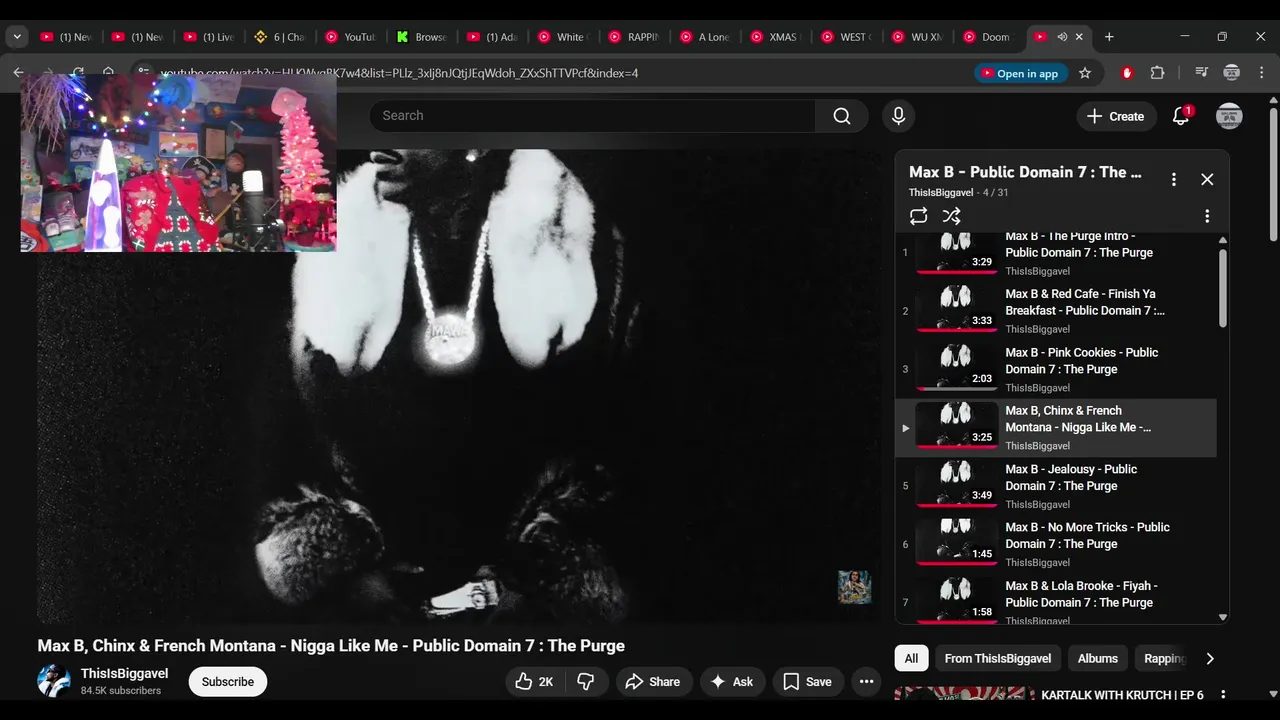
Task: Click the Search input field
Action: click(x=592, y=116)
